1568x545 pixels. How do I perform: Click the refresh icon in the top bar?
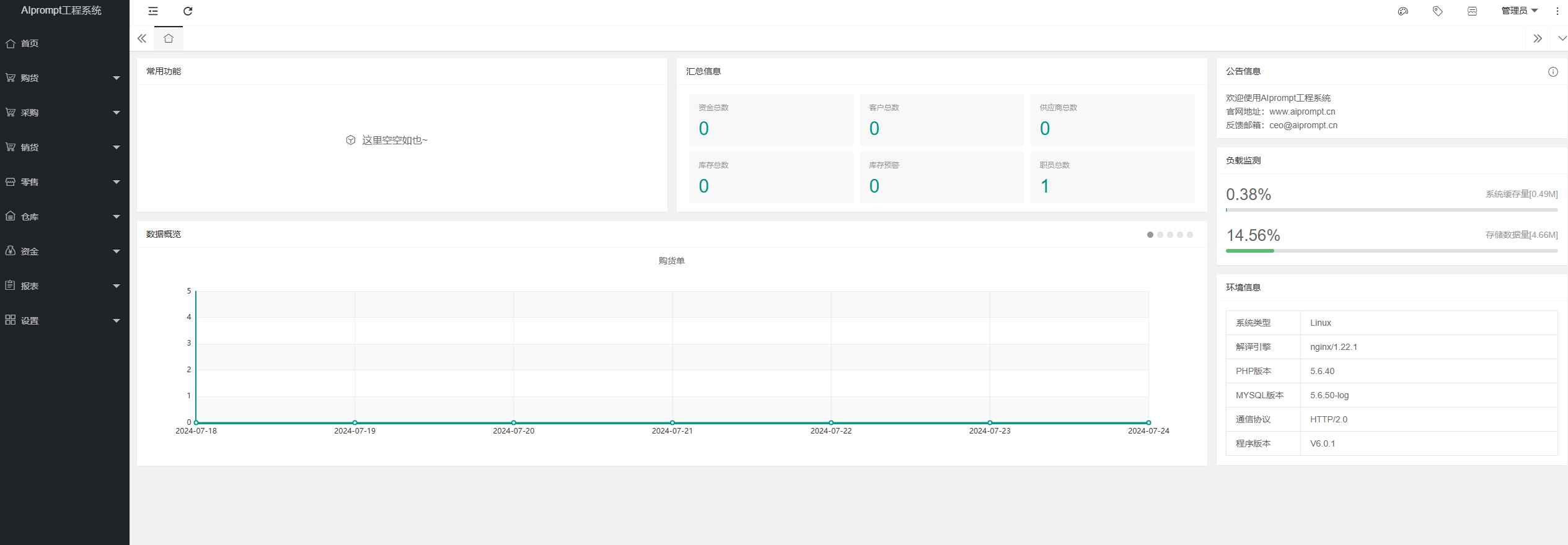[x=188, y=11]
